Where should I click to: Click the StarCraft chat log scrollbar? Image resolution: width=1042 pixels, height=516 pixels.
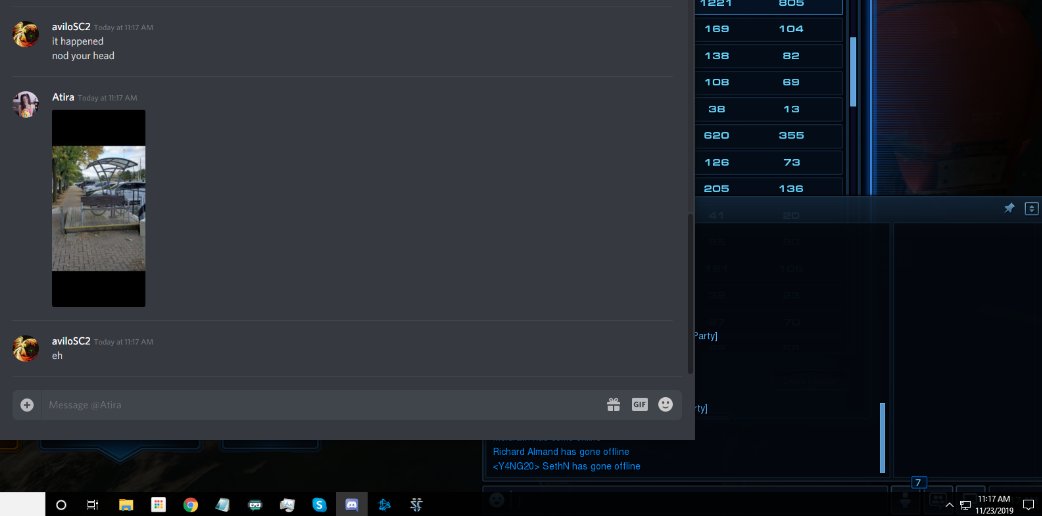[x=883, y=438]
